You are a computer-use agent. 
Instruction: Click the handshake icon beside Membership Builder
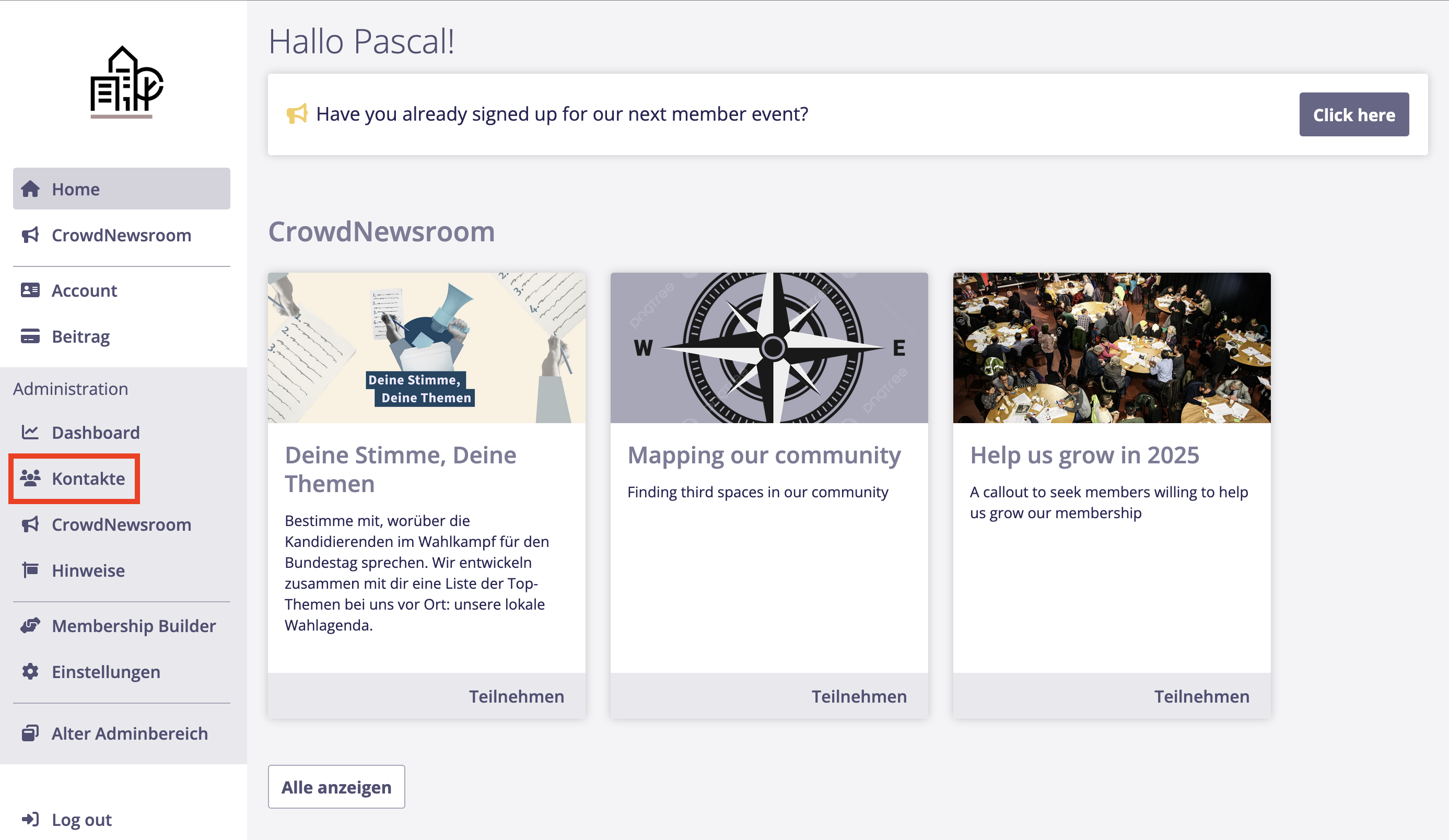(x=30, y=625)
